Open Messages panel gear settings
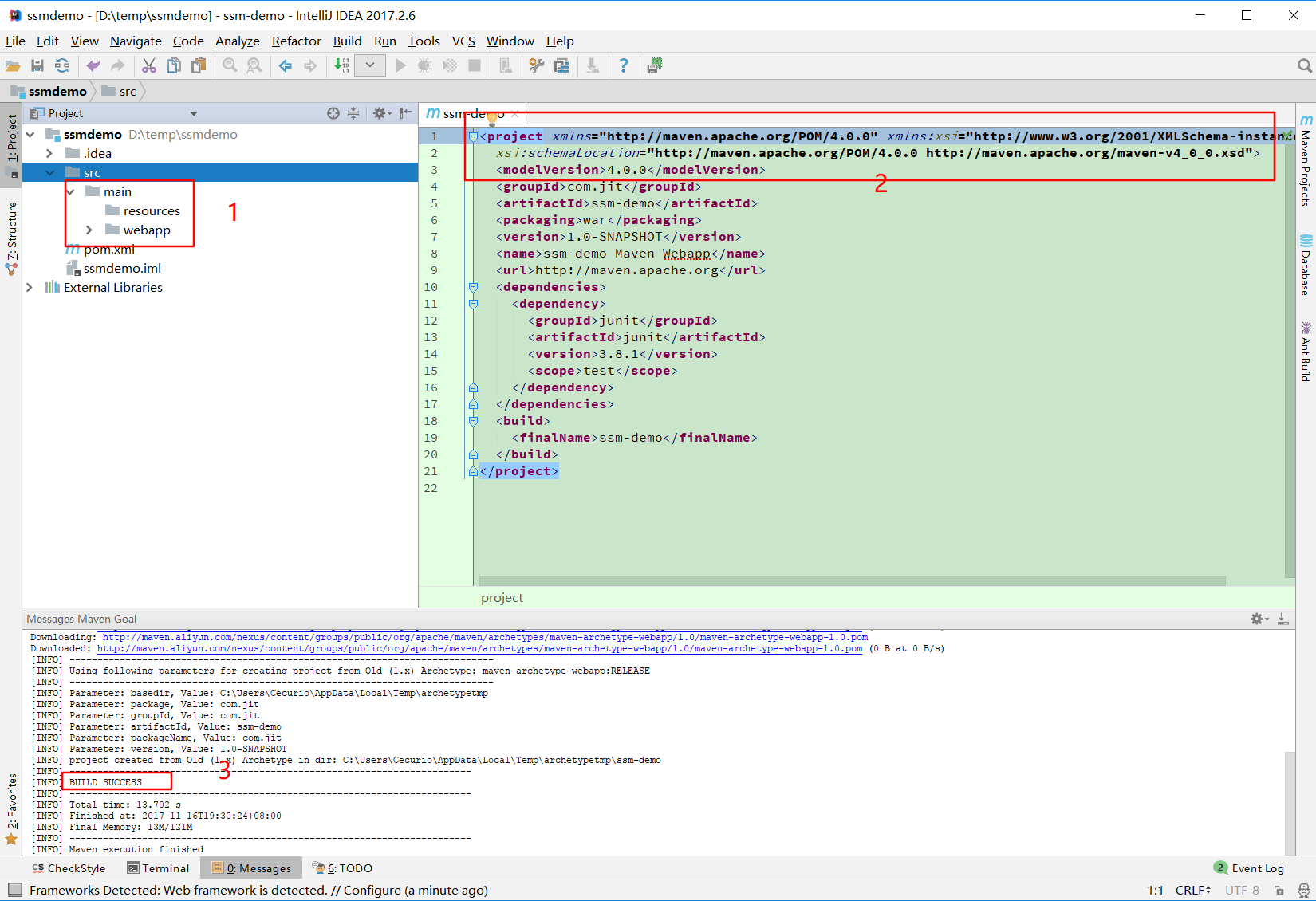The width and height of the screenshot is (1316, 901). tap(1259, 619)
